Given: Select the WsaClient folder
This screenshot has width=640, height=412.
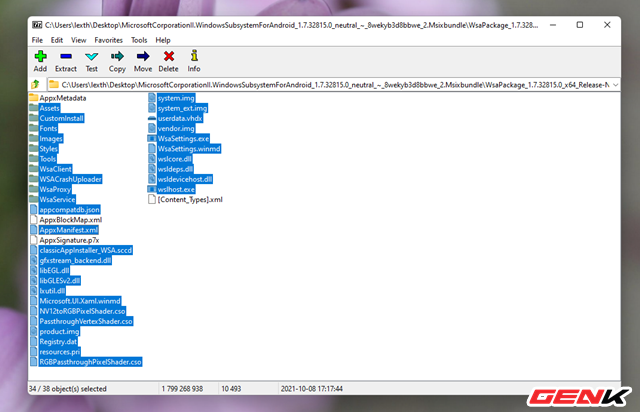Looking at the screenshot, I should 51,169.
